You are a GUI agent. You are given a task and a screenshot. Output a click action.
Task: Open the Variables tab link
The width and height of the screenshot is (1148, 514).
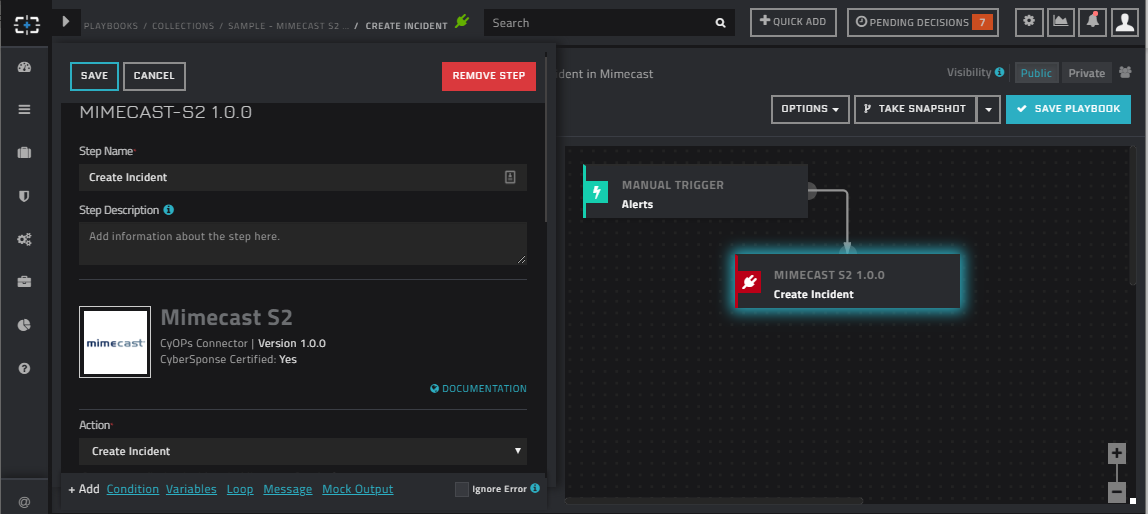click(x=191, y=489)
